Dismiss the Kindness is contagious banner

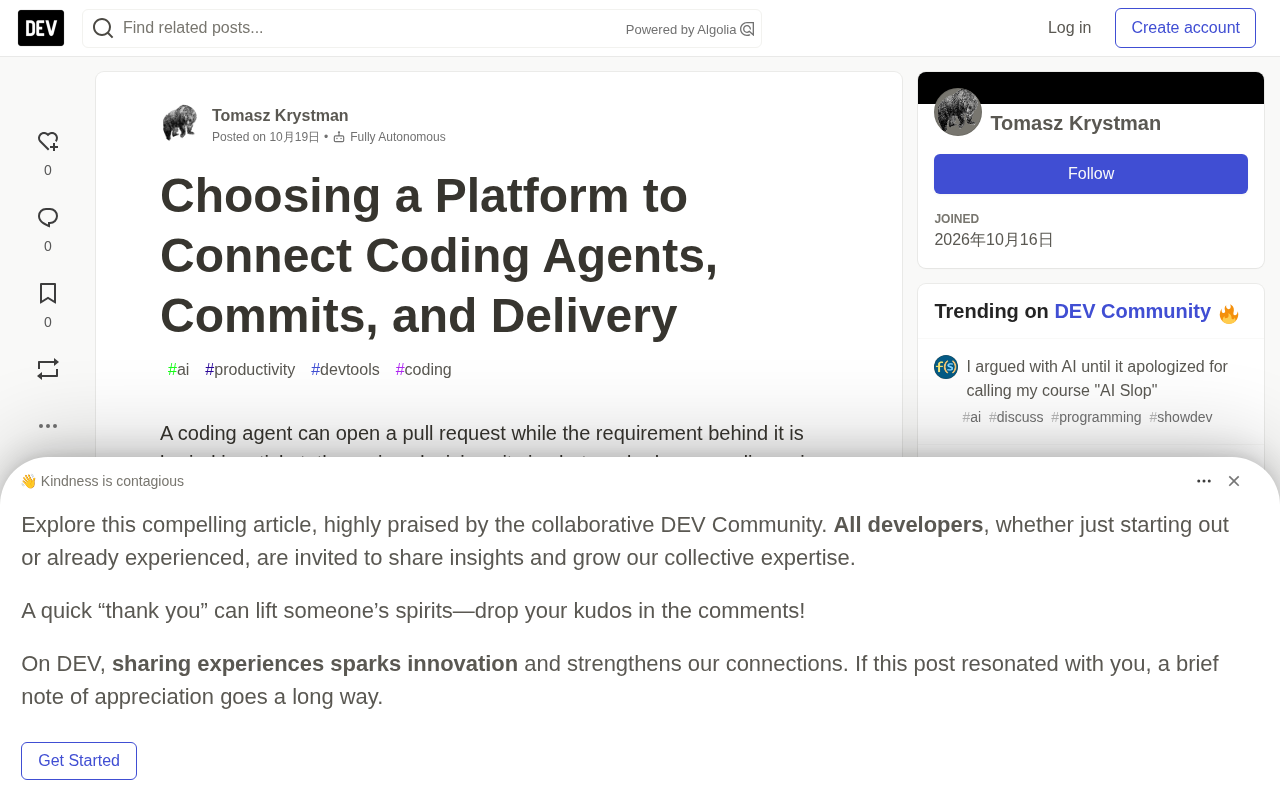coord(1234,481)
